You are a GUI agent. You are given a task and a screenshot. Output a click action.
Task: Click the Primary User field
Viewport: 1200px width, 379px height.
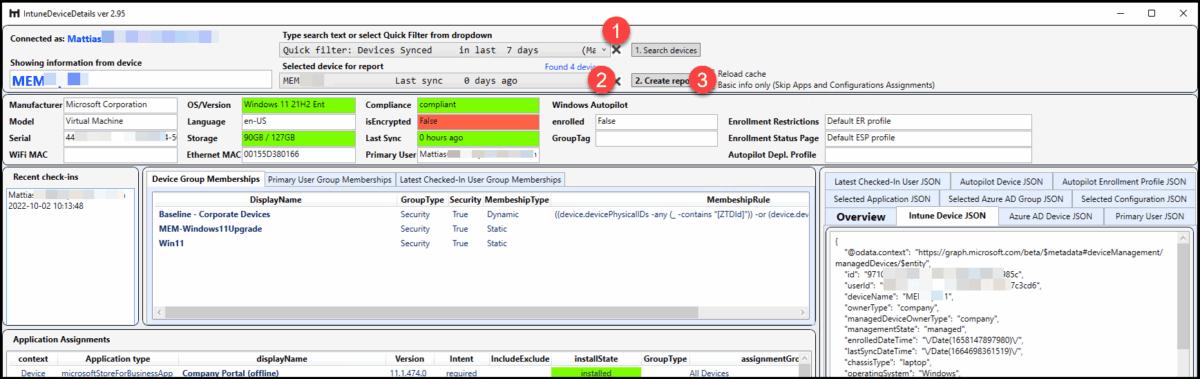tap(477, 155)
